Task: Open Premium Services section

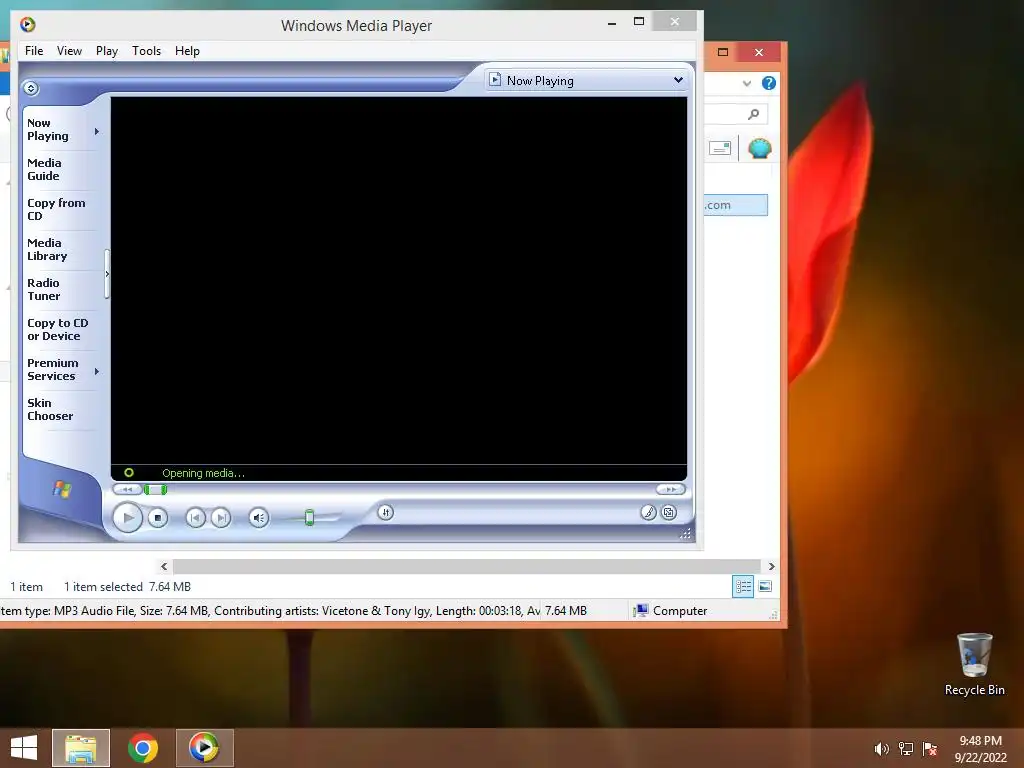Action: [x=52, y=369]
